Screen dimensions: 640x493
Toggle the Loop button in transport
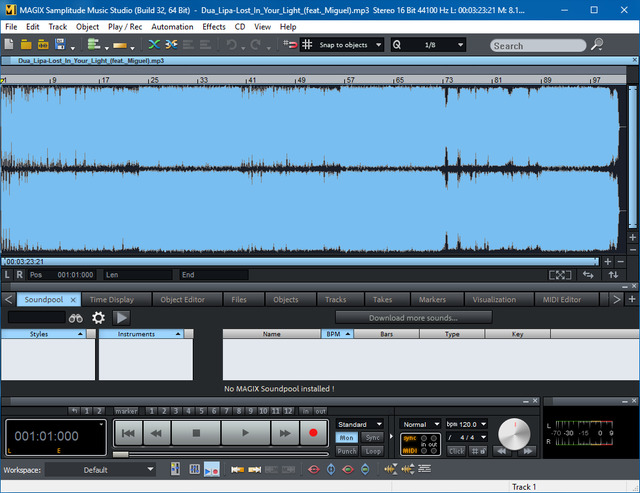[x=372, y=451]
